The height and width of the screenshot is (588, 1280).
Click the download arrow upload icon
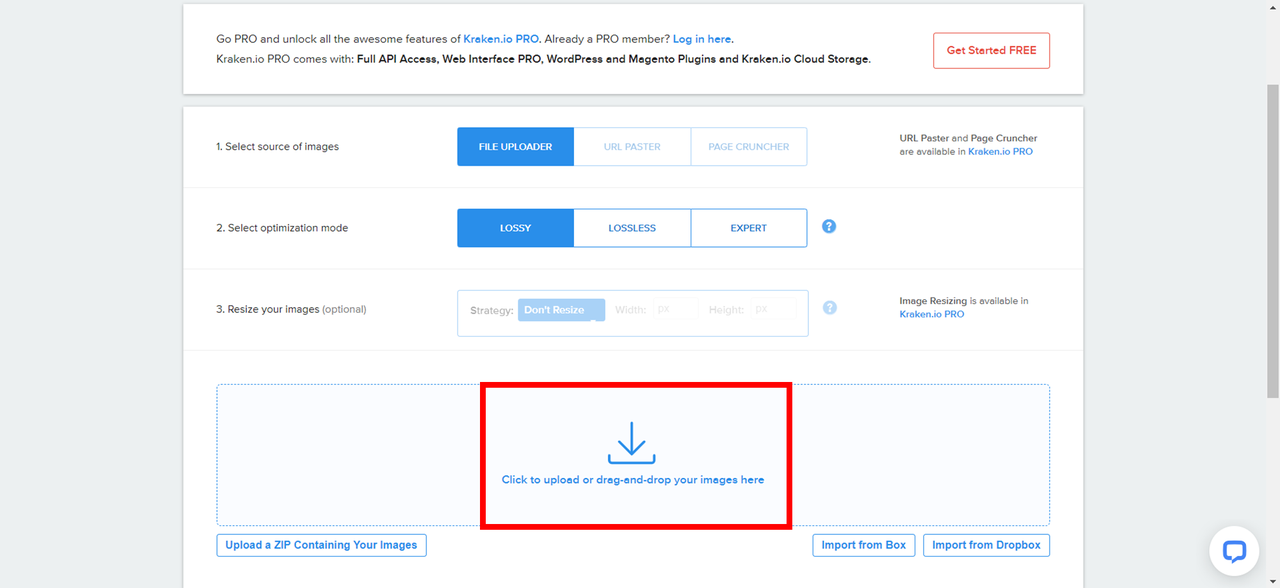coord(631,443)
